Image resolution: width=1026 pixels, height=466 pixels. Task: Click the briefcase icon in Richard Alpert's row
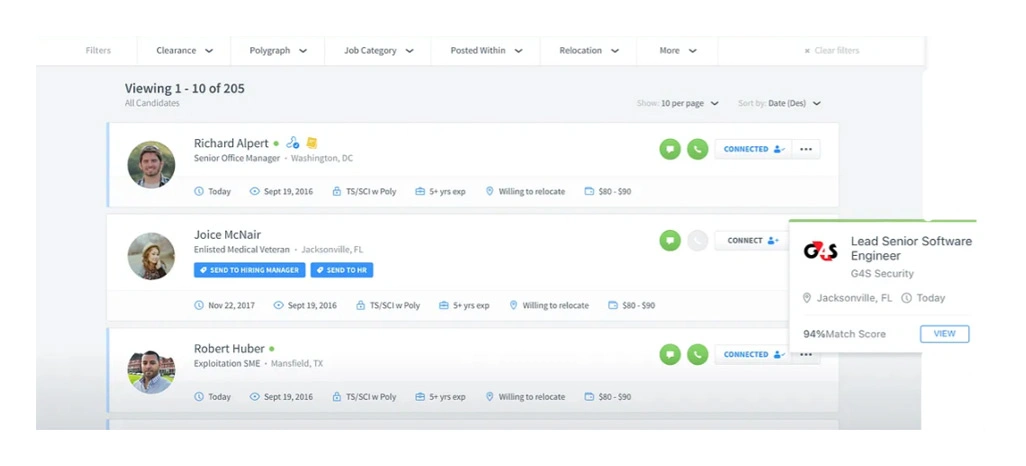click(x=420, y=191)
